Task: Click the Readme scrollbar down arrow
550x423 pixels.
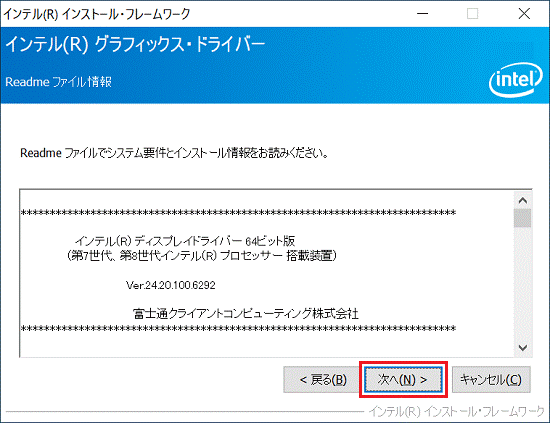Action: coord(523,348)
